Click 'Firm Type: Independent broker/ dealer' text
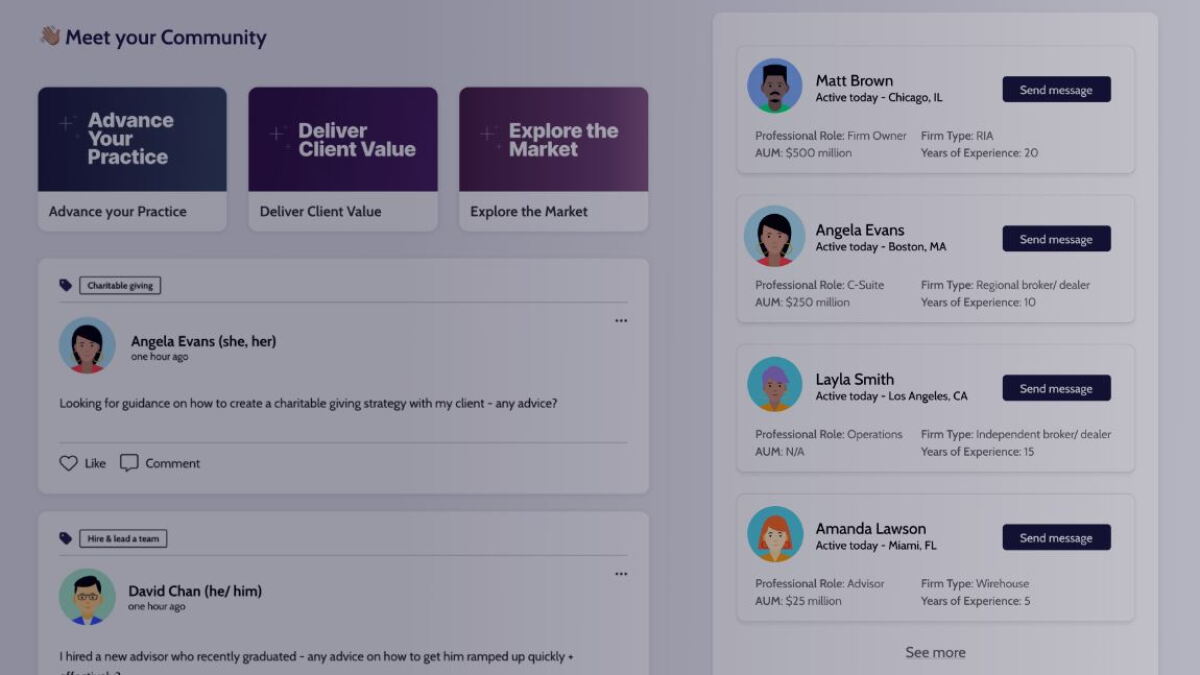Viewport: 1200px width, 675px height. pos(1016,434)
